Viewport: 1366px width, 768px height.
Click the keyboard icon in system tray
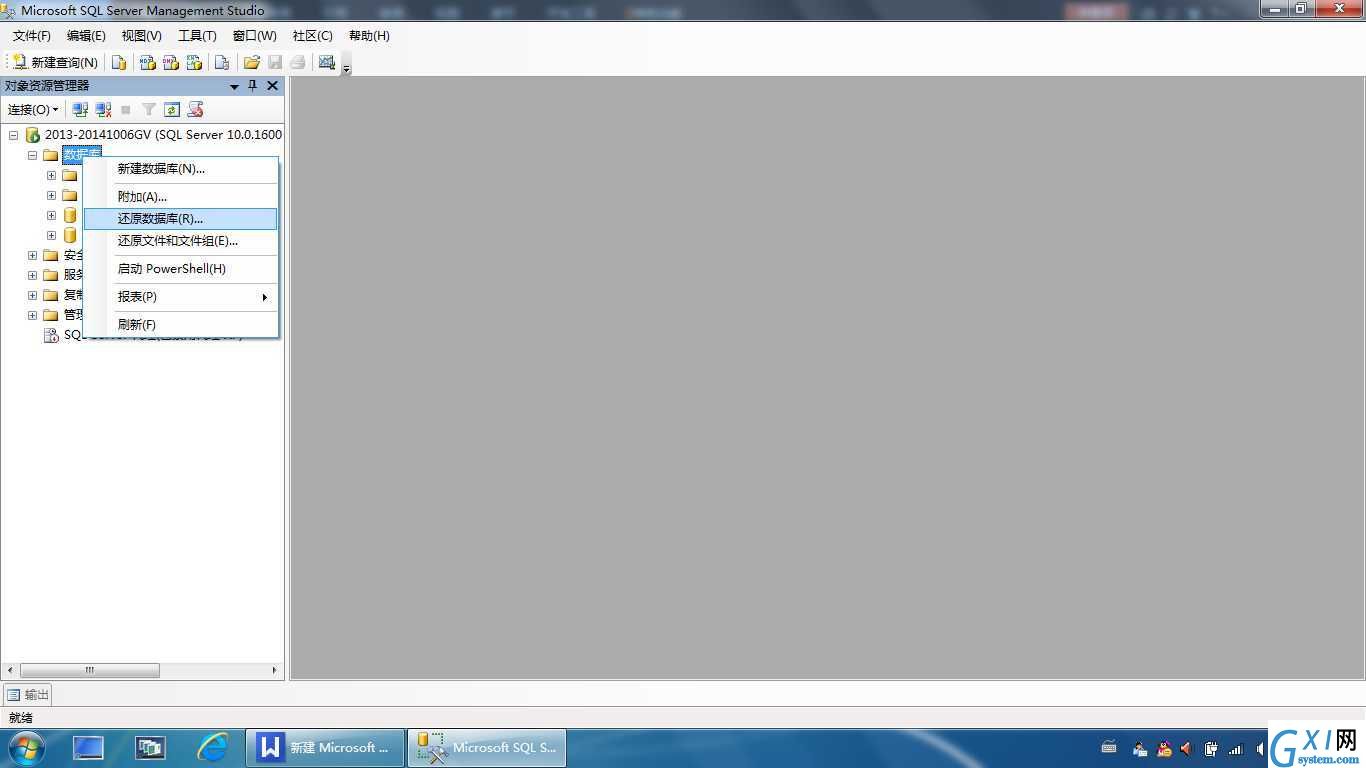coord(1109,748)
